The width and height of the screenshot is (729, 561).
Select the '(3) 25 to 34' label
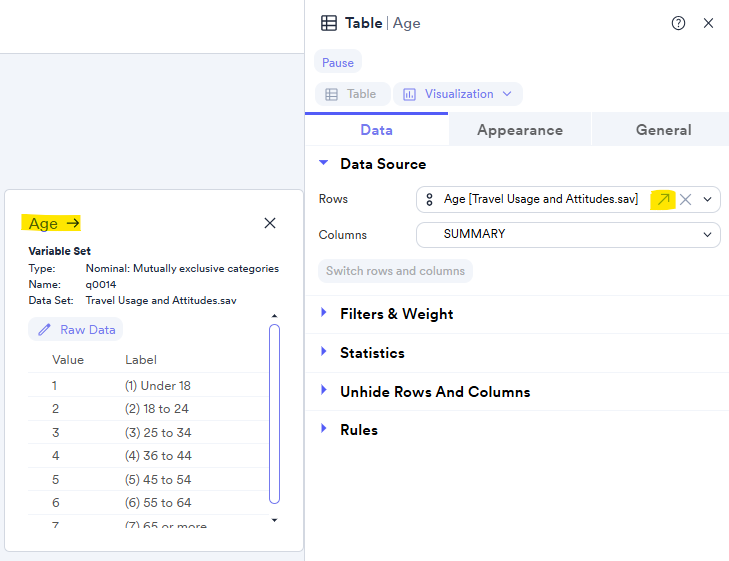(x=158, y=433)
